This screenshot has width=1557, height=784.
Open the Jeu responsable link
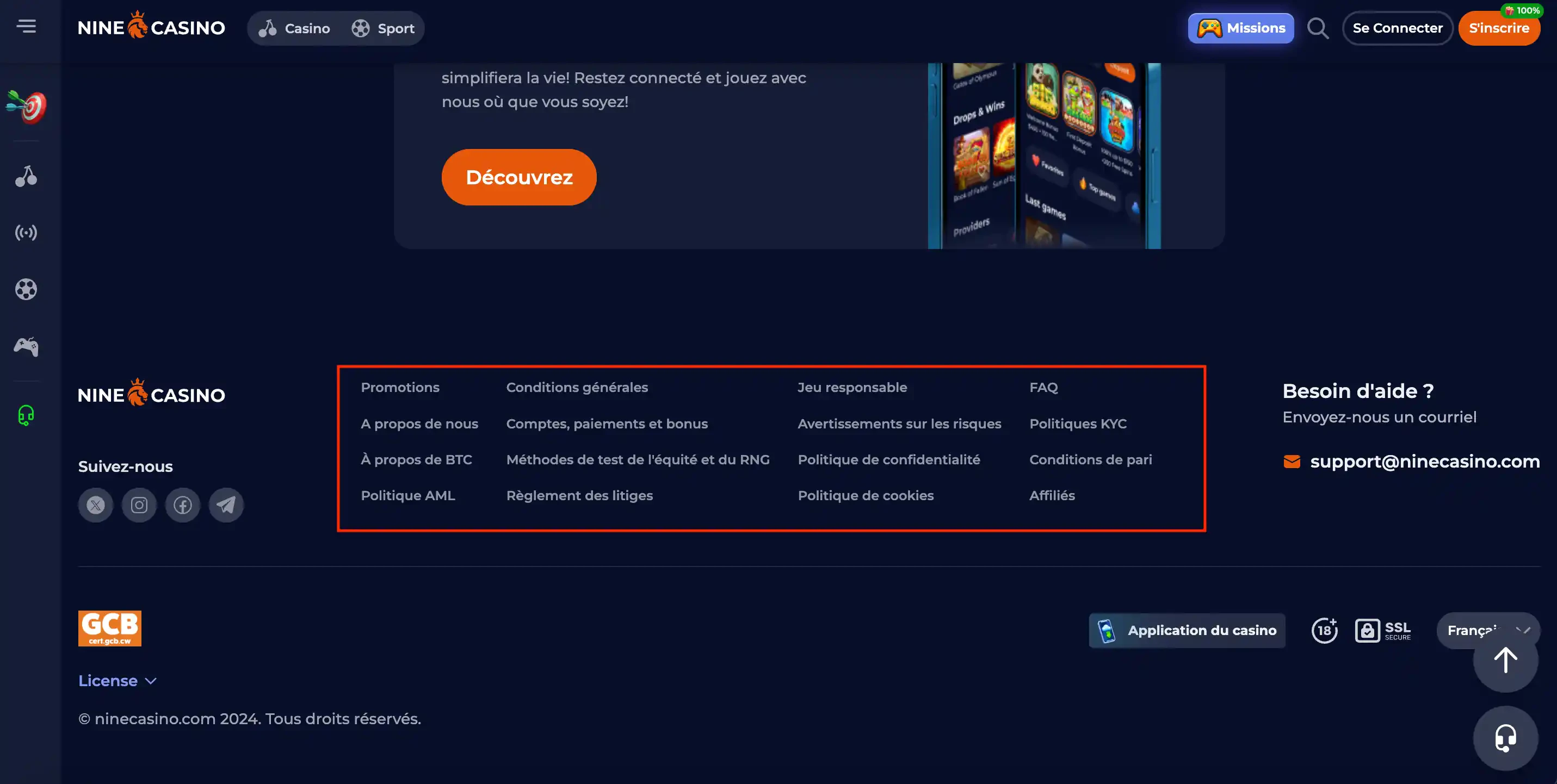click(852, 387)
